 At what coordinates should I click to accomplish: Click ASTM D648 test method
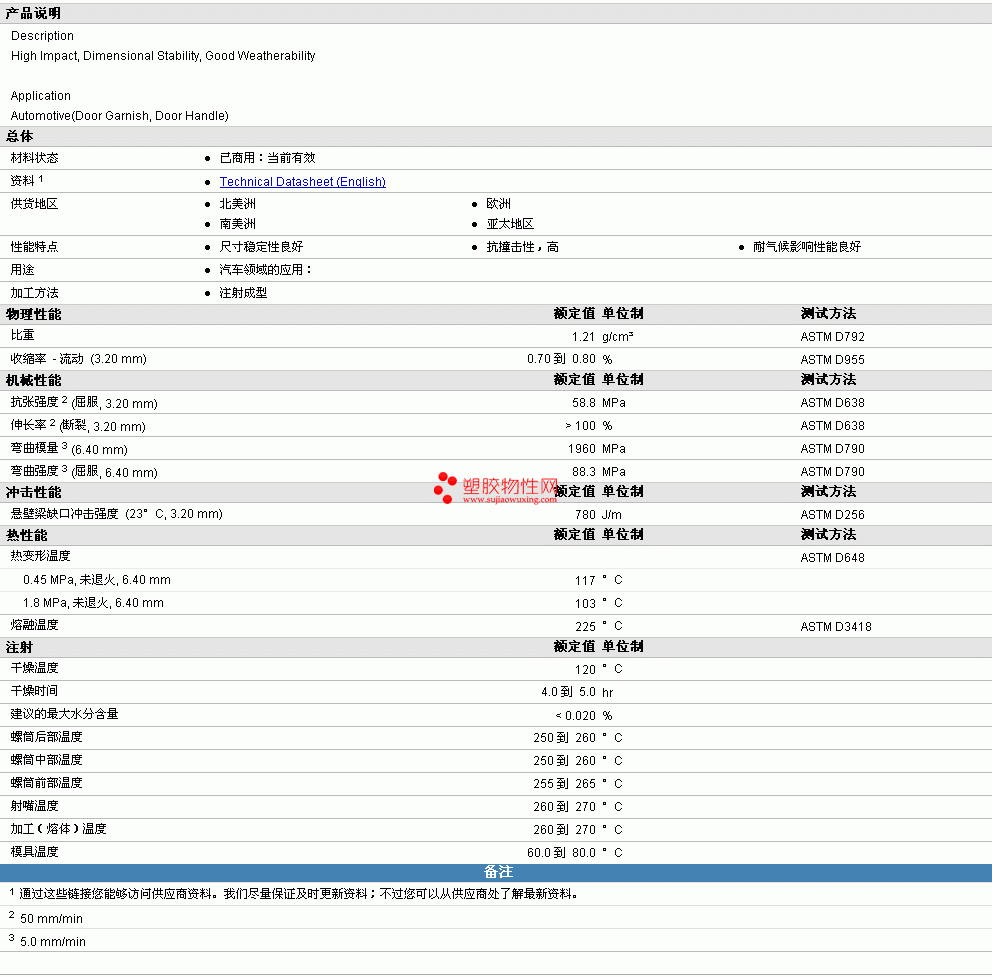point(832,557)
